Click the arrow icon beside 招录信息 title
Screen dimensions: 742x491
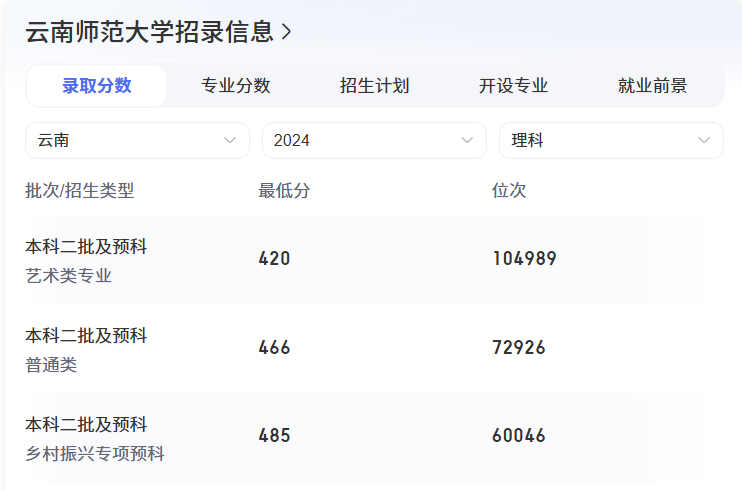coord(286,32)
